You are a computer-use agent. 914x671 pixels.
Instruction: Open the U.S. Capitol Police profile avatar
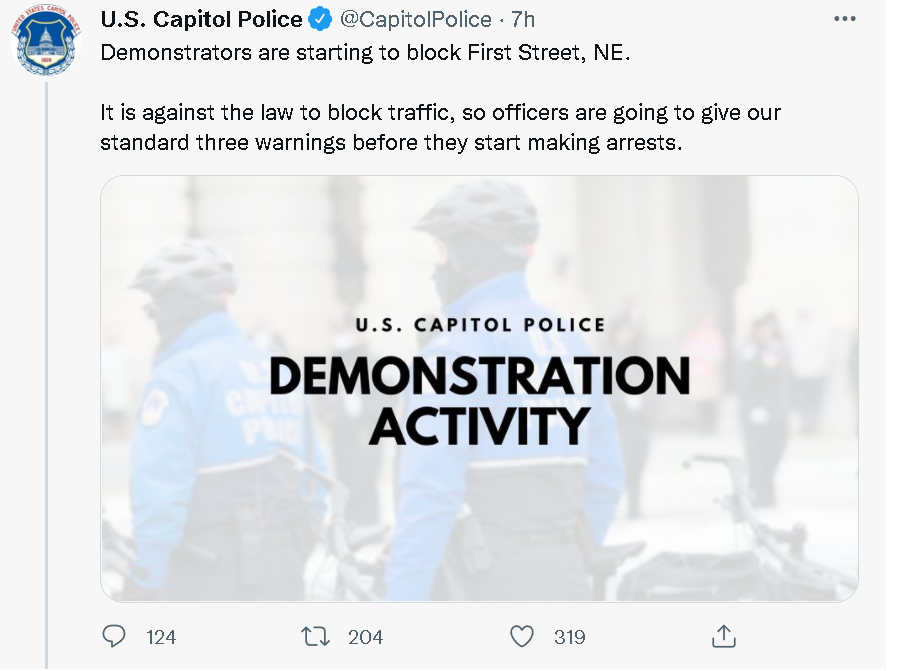coord(46,39)
